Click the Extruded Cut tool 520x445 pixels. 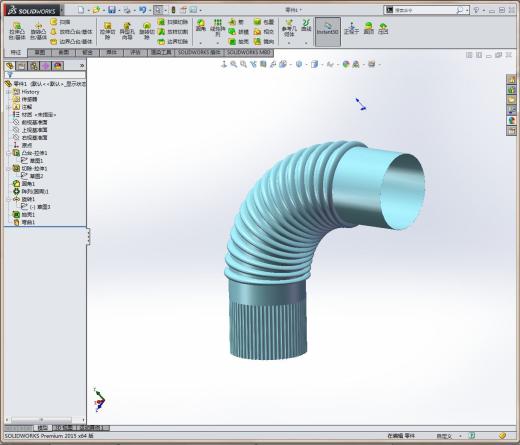point(107,31)
